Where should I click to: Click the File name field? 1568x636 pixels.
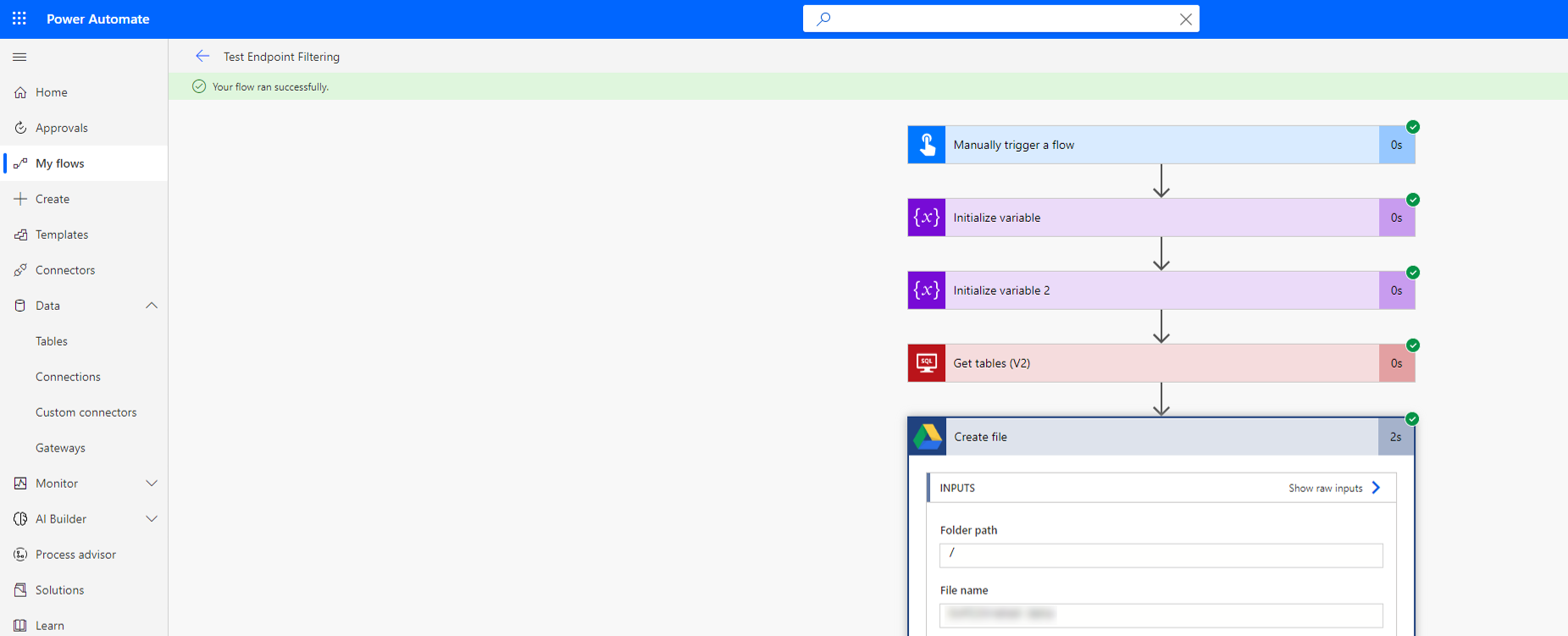[1161, 616]
